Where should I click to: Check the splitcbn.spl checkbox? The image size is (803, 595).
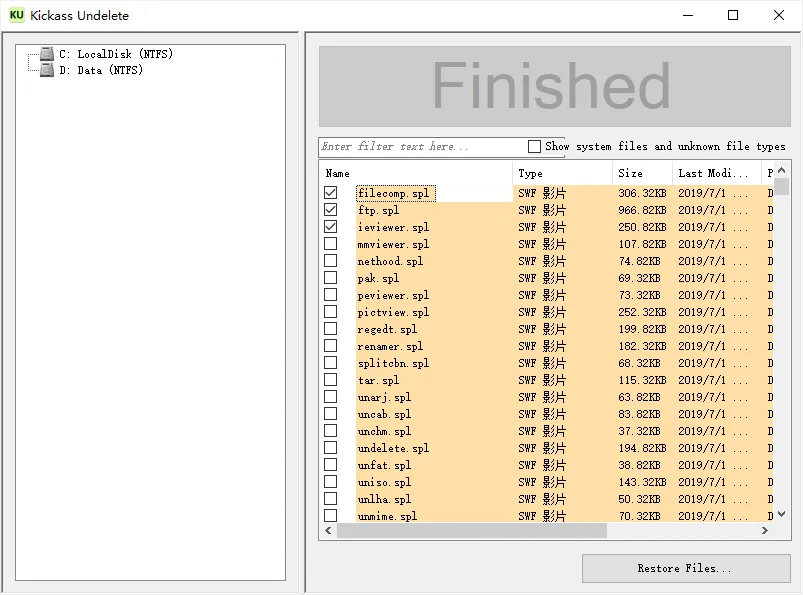(331, 363)
